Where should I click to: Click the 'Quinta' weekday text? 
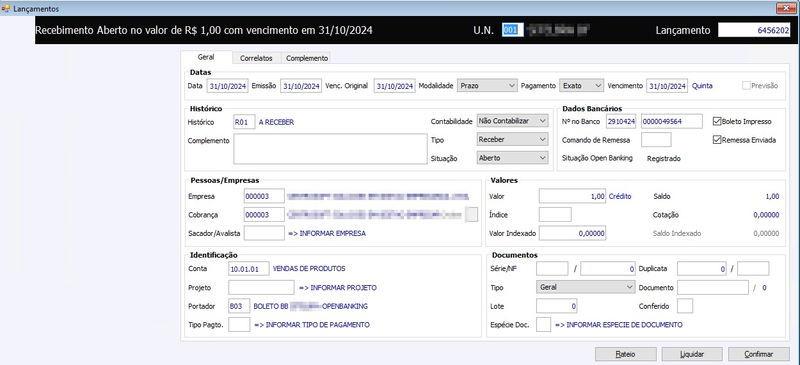702,86
